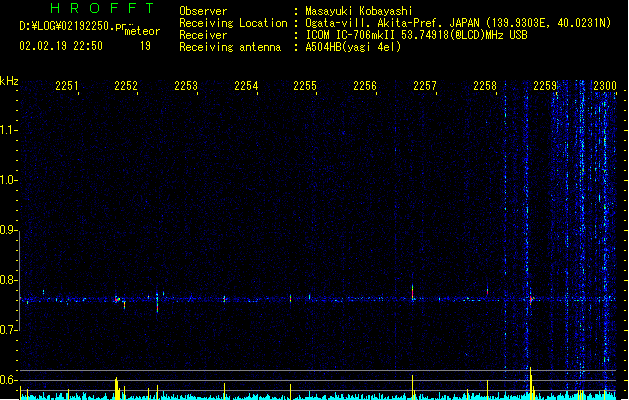Image resolution: width=629 pixels, height=400 pixels.
Task: Click the tall red meteor echo below 2257
Action: (412, 292)
